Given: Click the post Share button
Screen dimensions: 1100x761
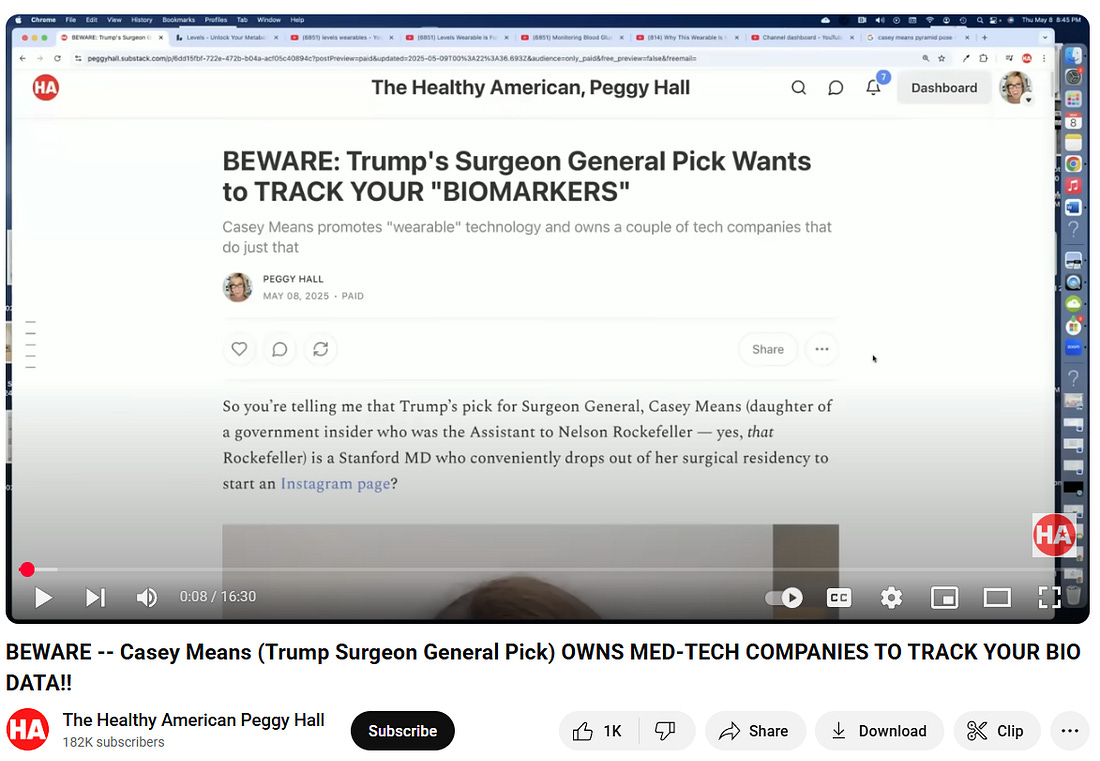Looking at the screenshot, I should click(x=767, y=349).
